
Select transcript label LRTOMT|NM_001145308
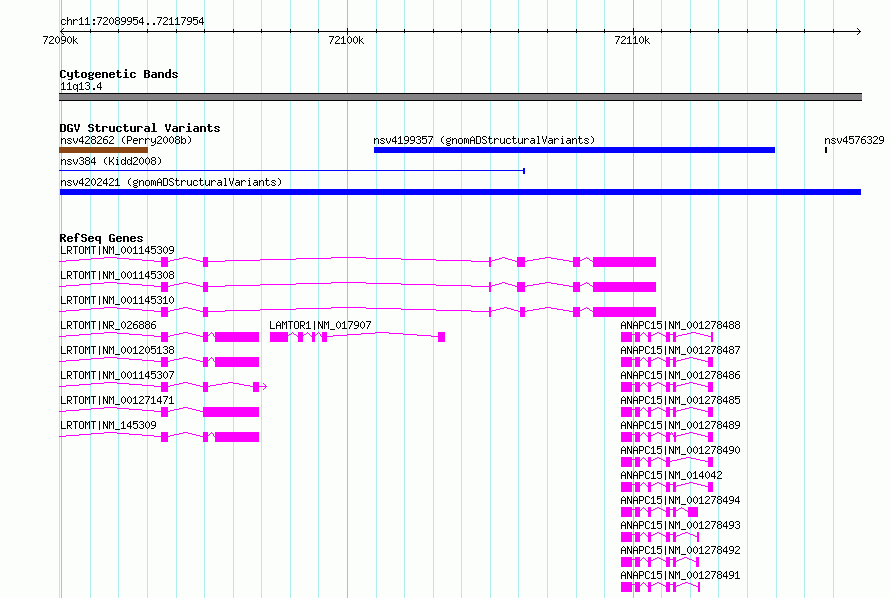117,275
